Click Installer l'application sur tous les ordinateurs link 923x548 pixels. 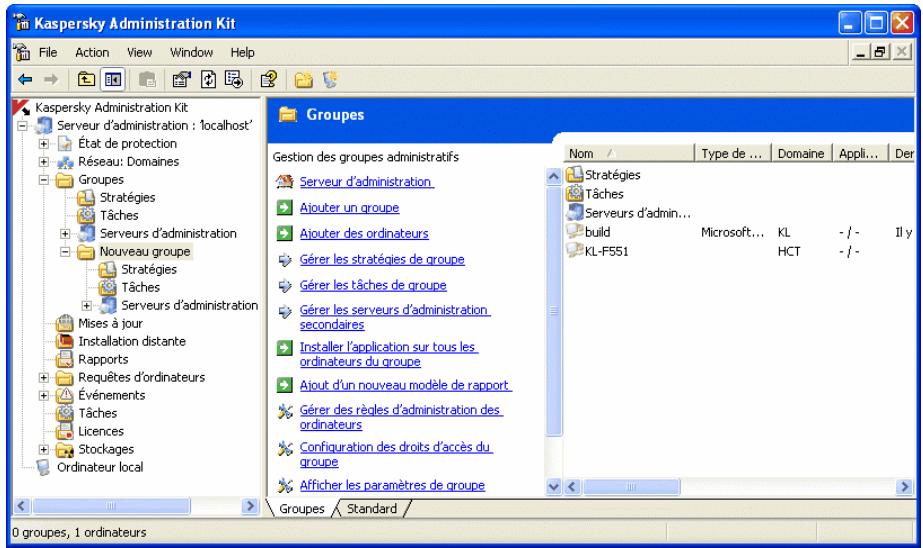tap(389, 354)
